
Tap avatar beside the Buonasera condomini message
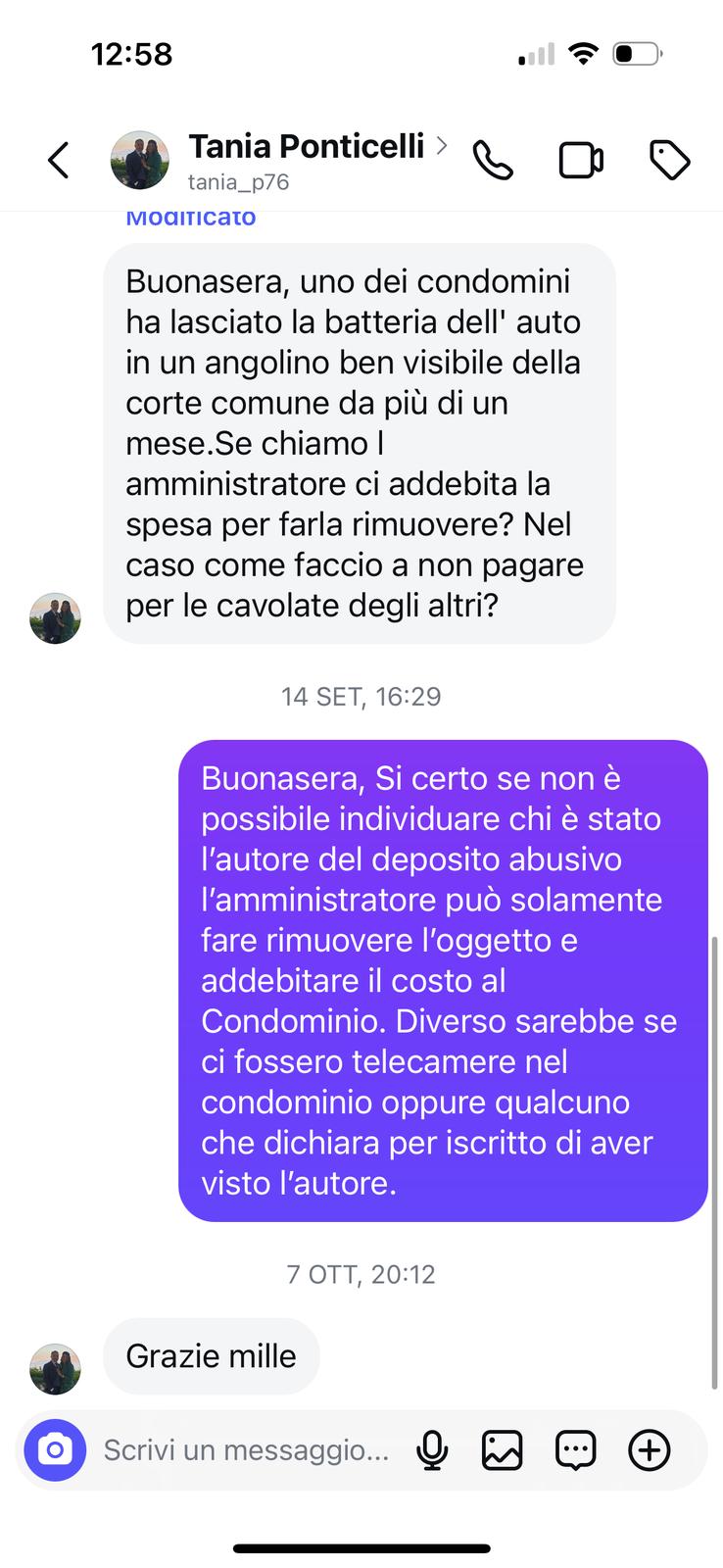(55, 618)
